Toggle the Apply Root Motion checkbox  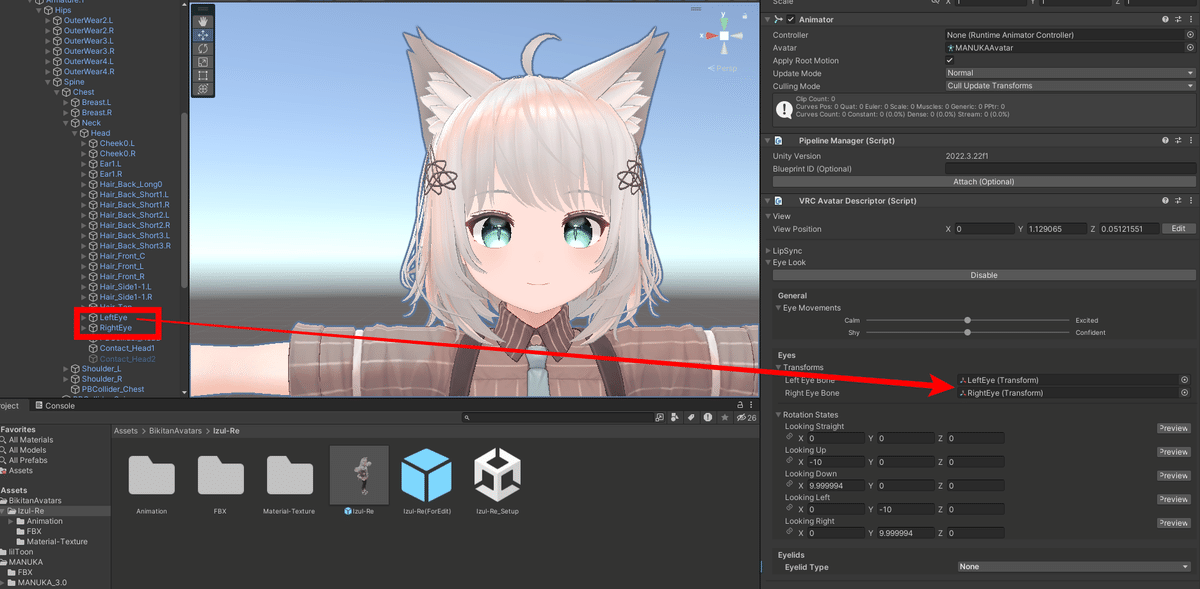(949, 60)
